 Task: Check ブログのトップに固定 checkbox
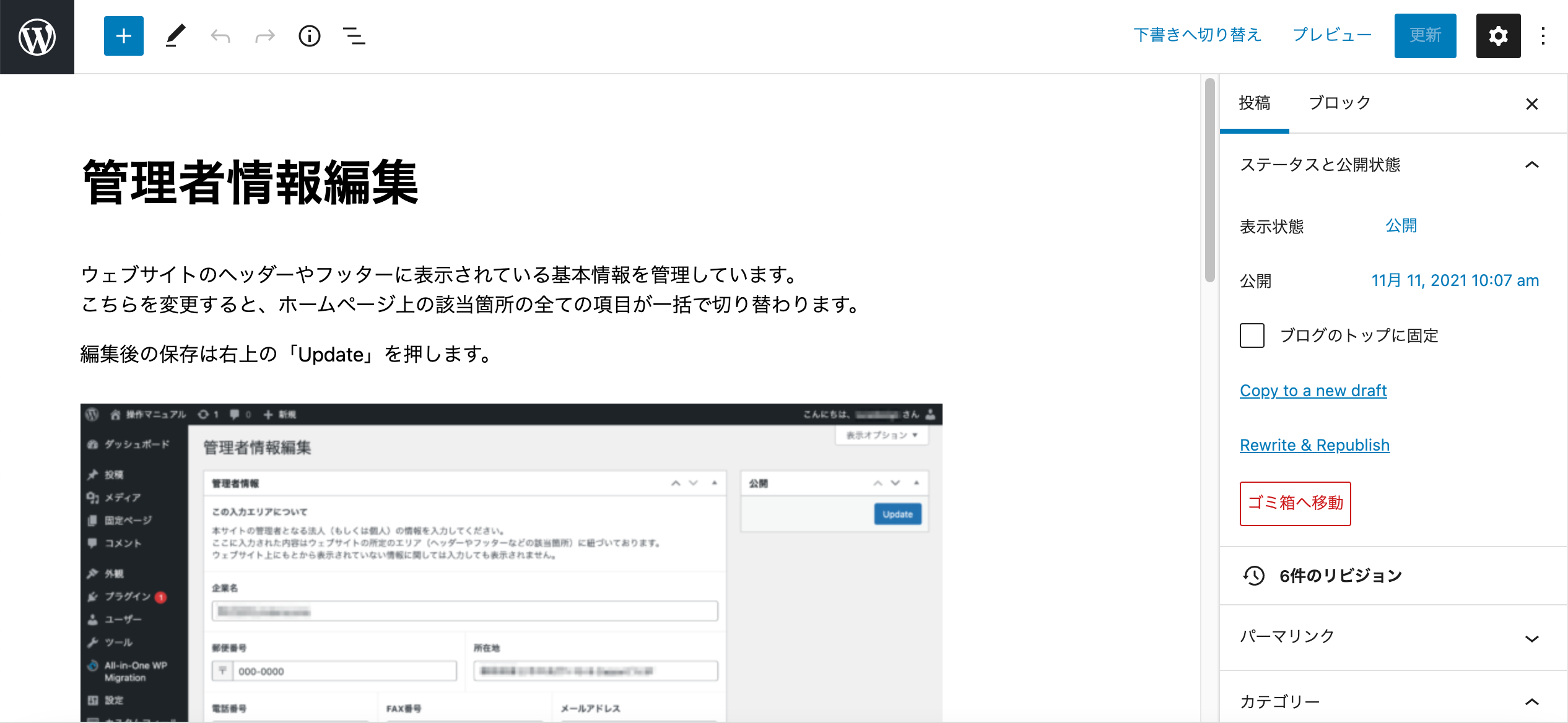1252,336
